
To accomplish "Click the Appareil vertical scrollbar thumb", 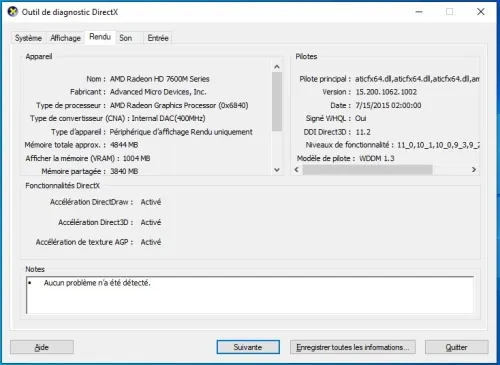I will [277, 102].
